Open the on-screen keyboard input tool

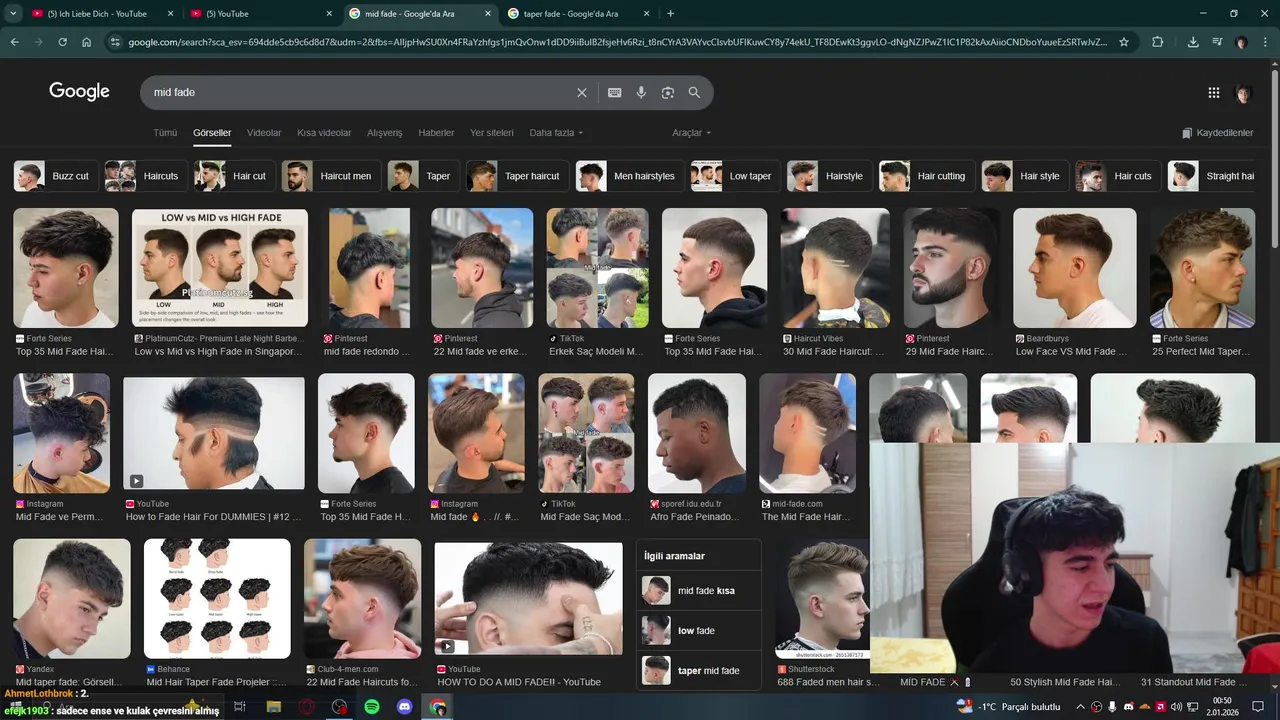(615, 92)
